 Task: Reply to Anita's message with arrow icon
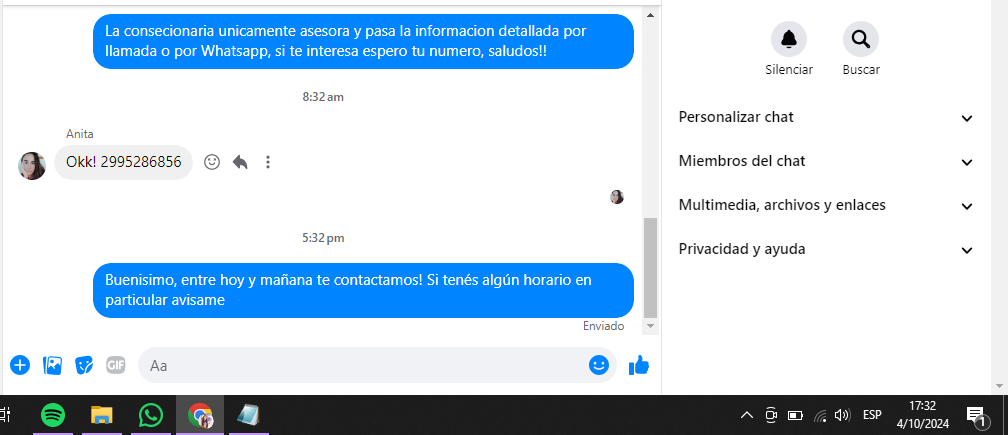240,162
